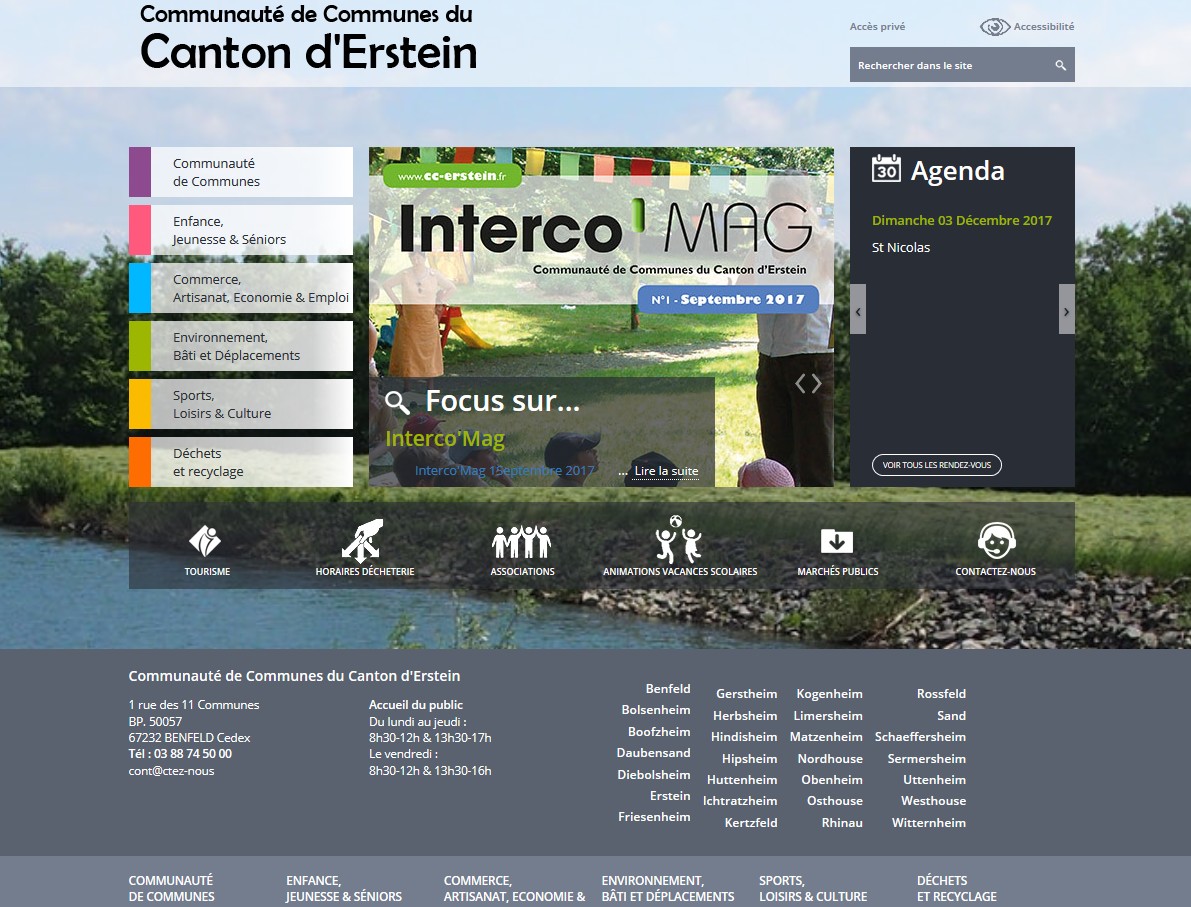This screenshot has height=907, width=1191.
Task: Open the Marchés Publics download icon
Action: (837, 541)
